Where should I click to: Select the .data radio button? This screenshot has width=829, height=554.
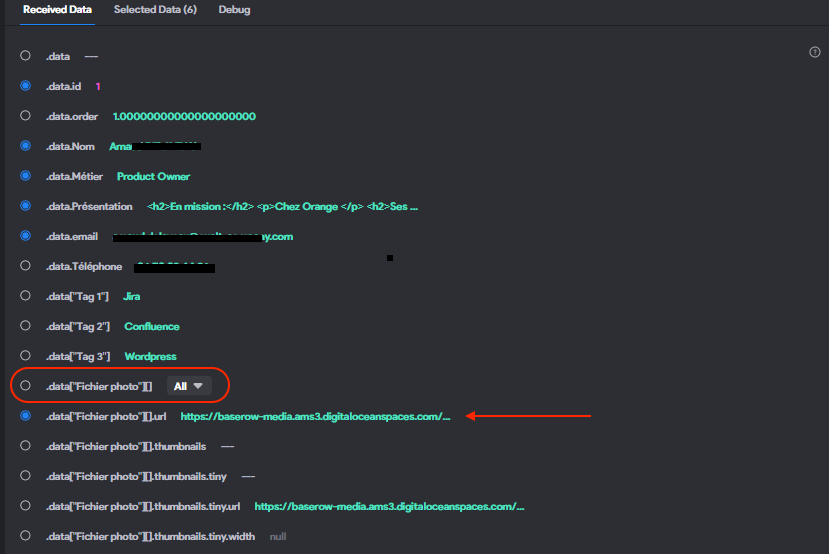coord(25,56)
